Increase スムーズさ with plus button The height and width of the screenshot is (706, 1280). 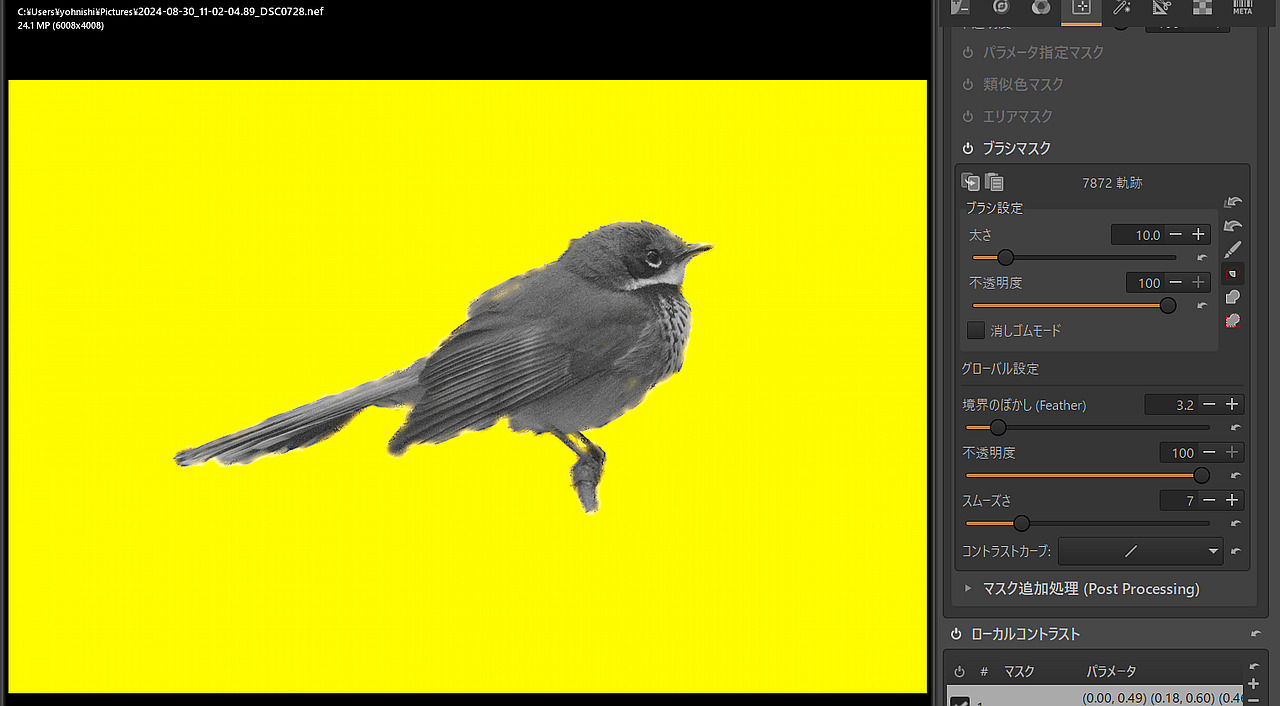coord(1232,501)
